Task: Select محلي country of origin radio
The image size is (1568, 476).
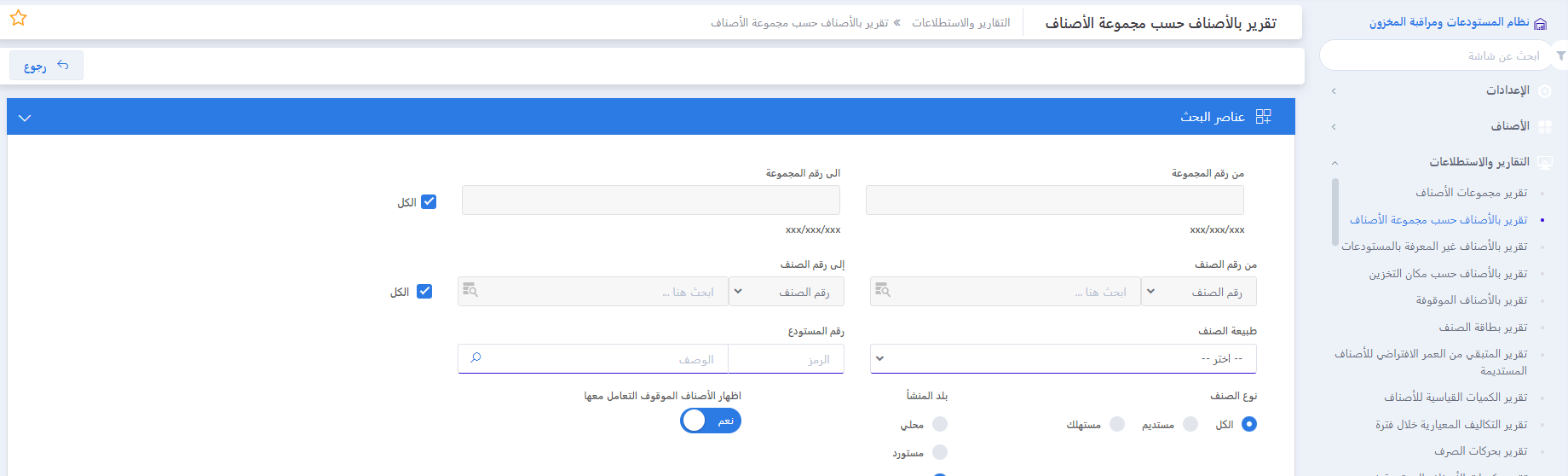Action: (x=940, y=424)
